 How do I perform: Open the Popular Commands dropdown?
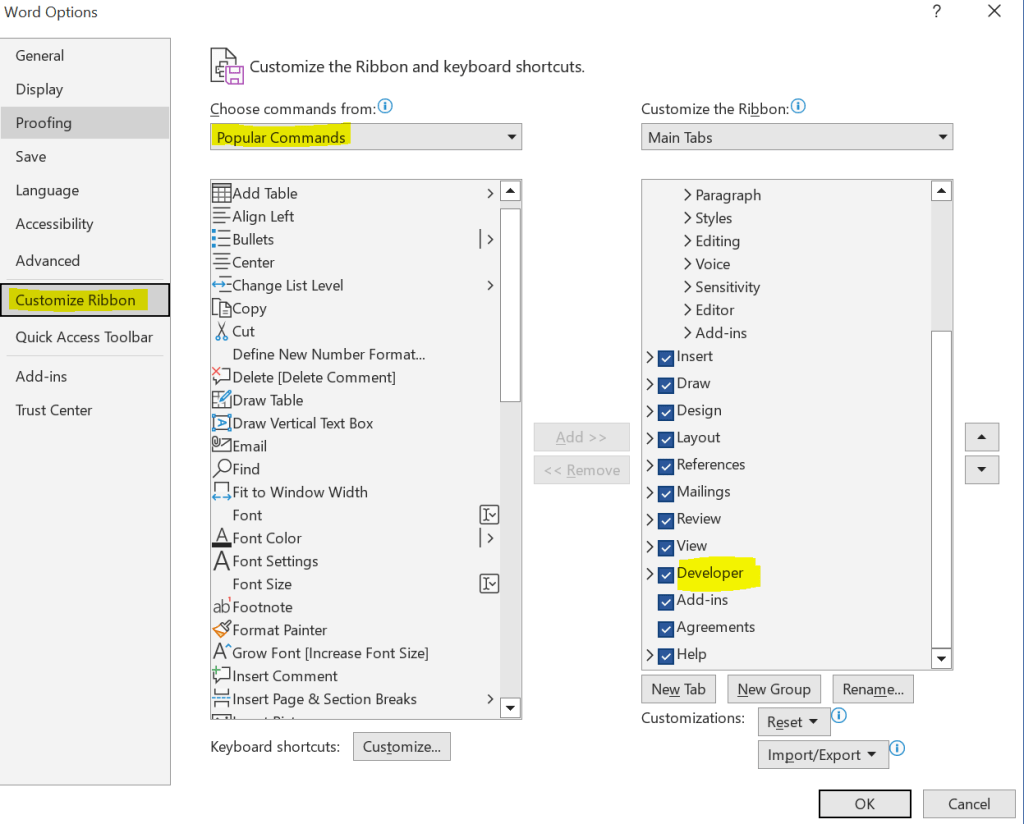pos(366,137)
